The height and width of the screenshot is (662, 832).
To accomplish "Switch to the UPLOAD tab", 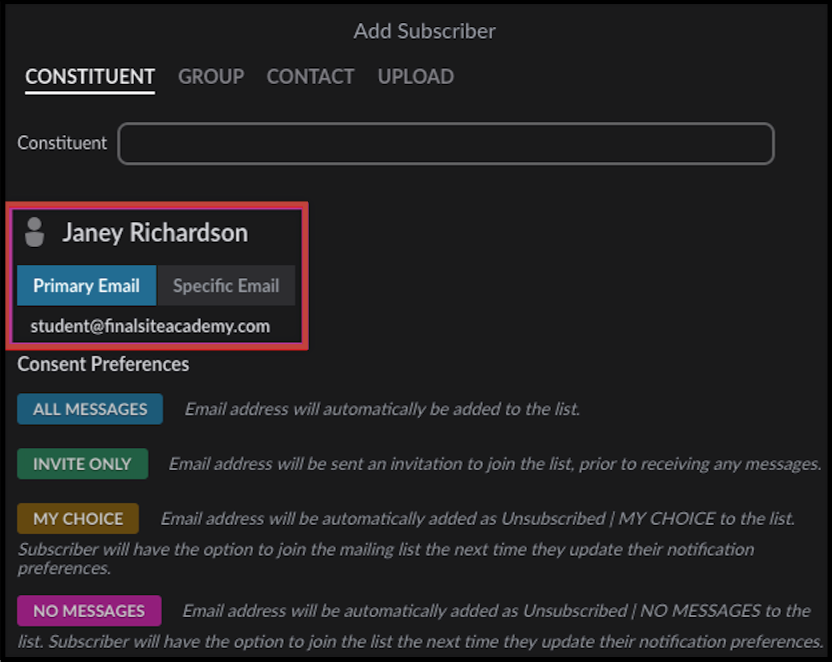I will tap(415, 77).
